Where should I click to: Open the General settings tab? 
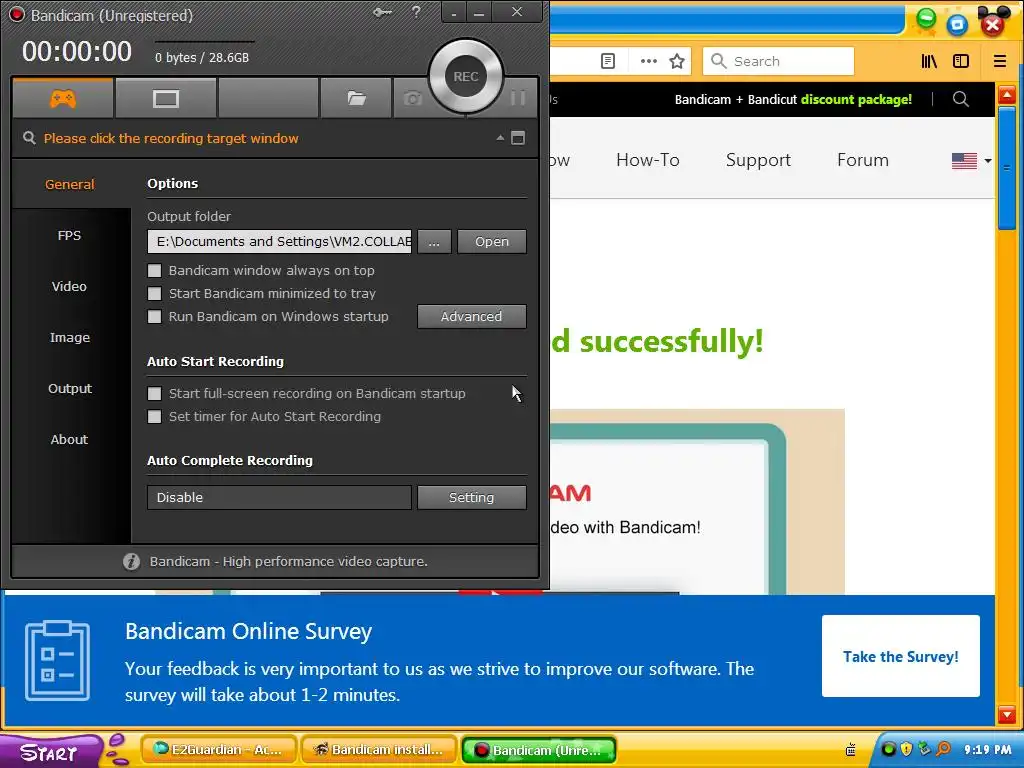[70, 184]
